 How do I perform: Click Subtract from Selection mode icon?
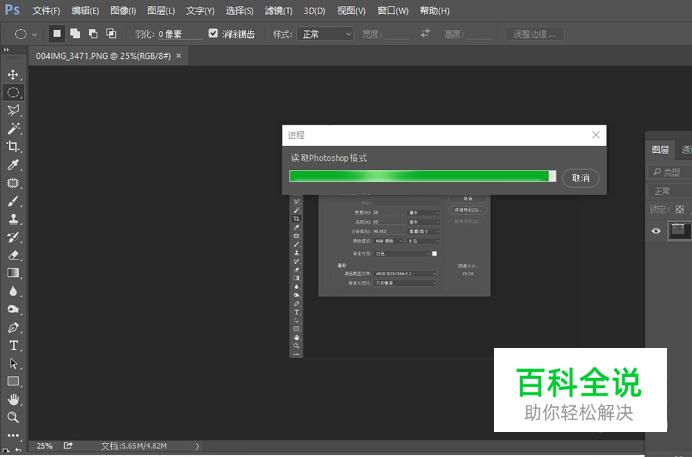click(93, 34)
